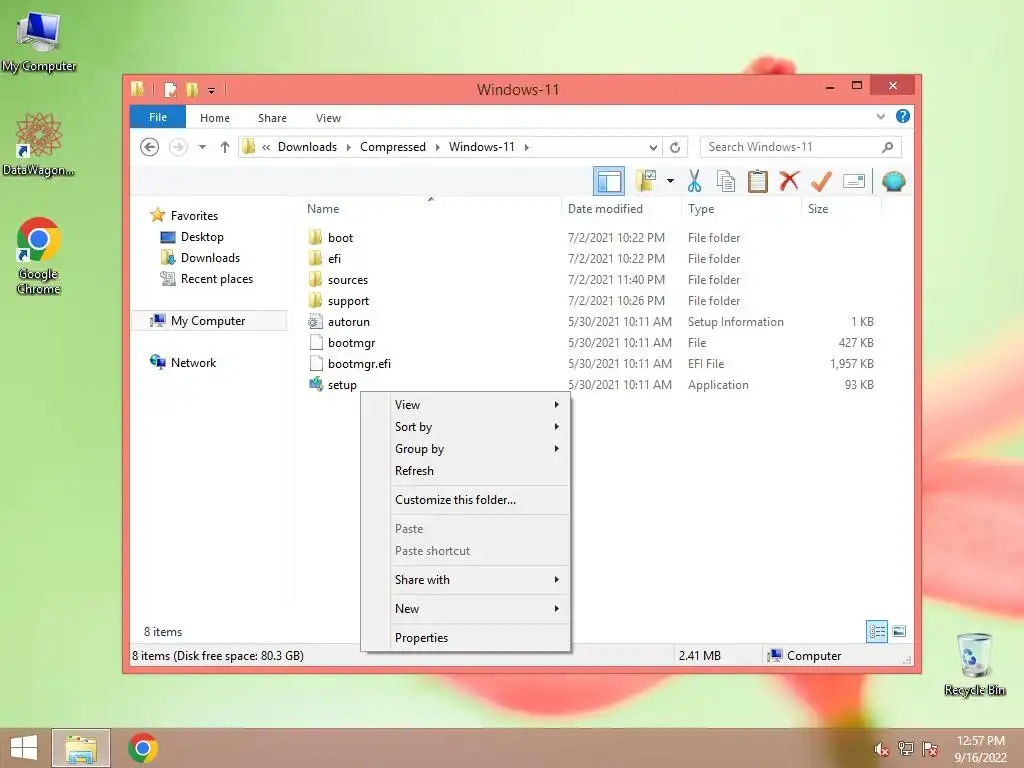Click the orange checkmark toolbar icon
Viewport: 1024px width, 768px height.
(821, 181)
